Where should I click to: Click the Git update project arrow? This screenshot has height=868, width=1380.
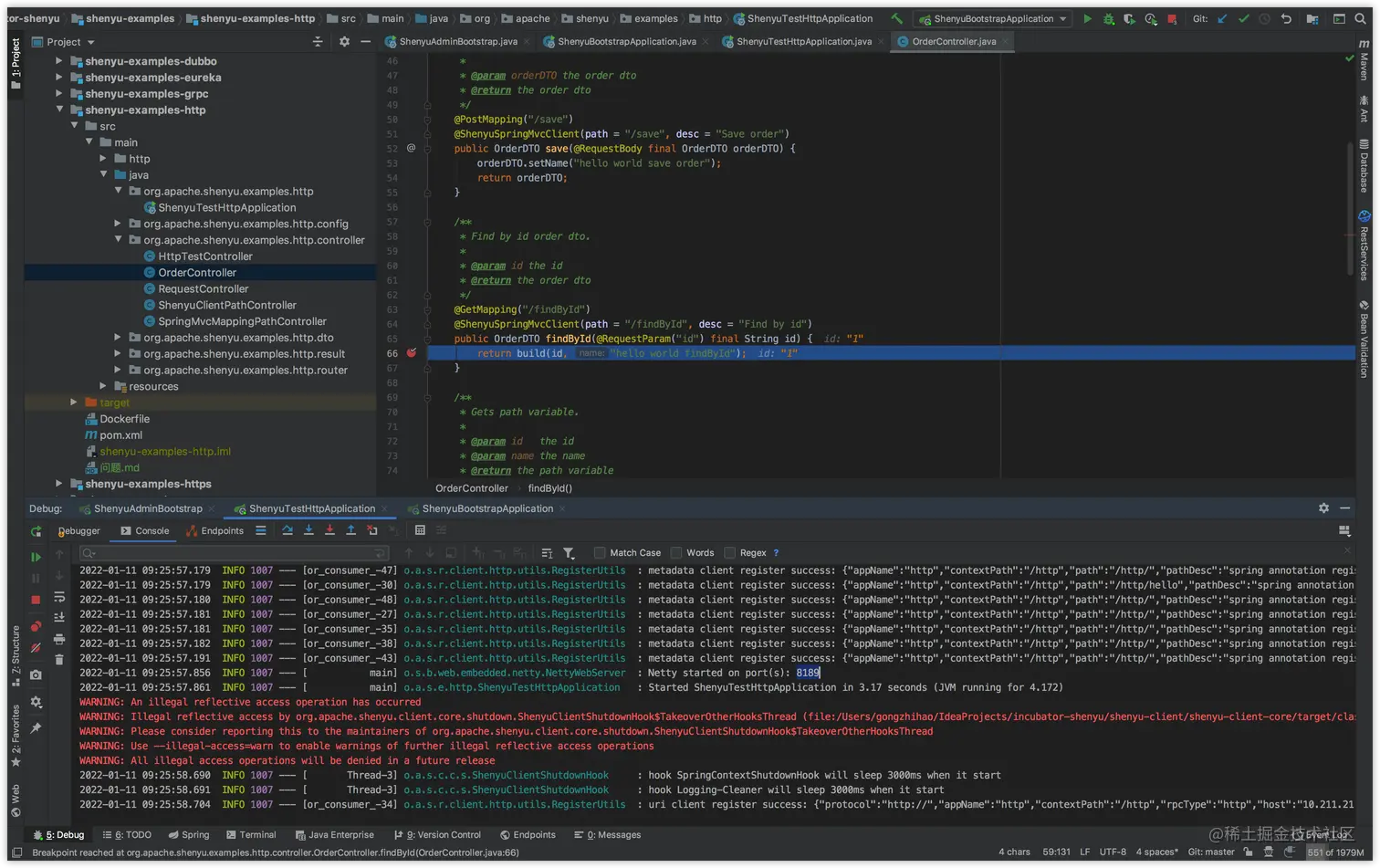[x=1222, y=18]
